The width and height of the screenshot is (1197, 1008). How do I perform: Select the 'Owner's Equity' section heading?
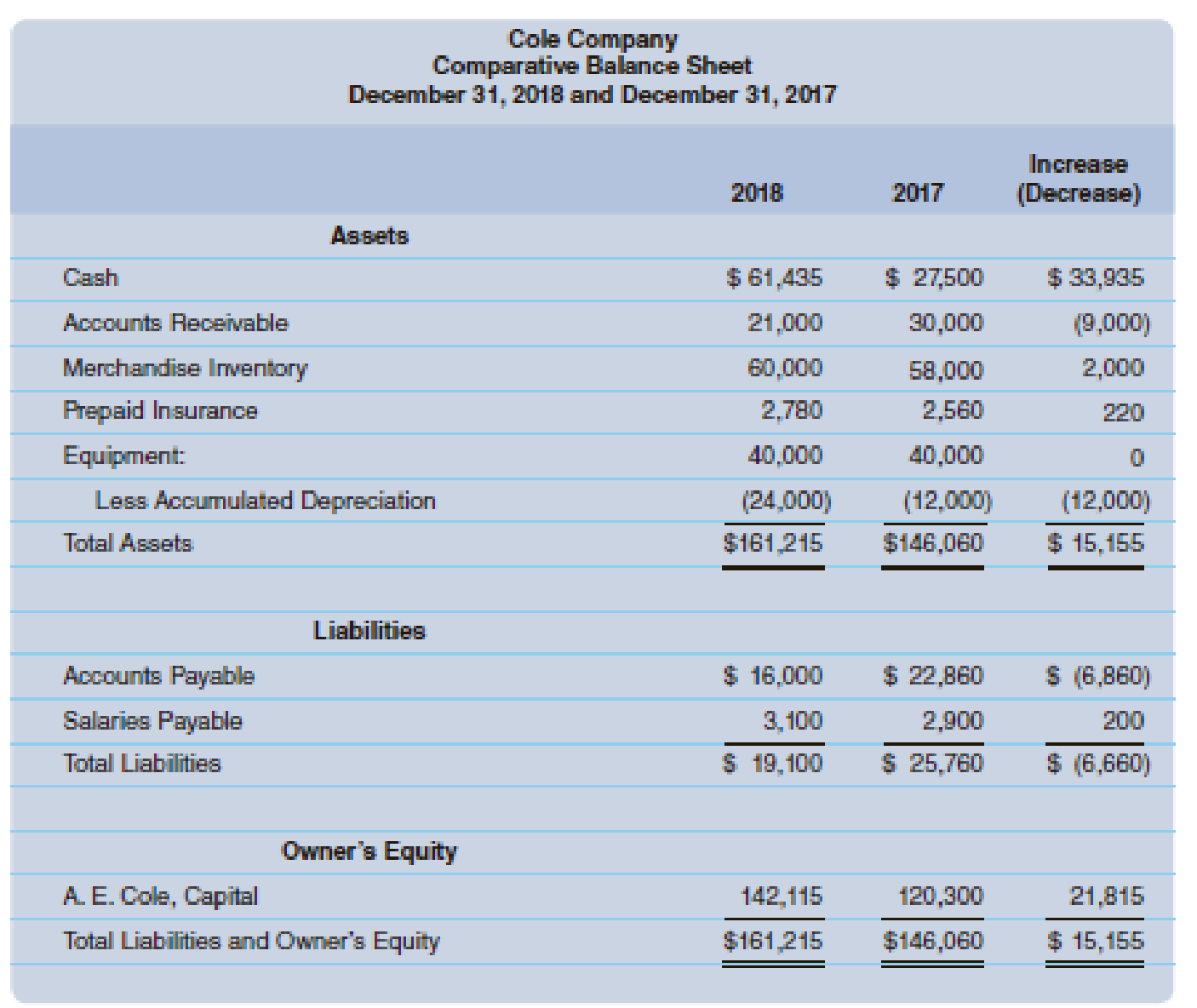369,851
